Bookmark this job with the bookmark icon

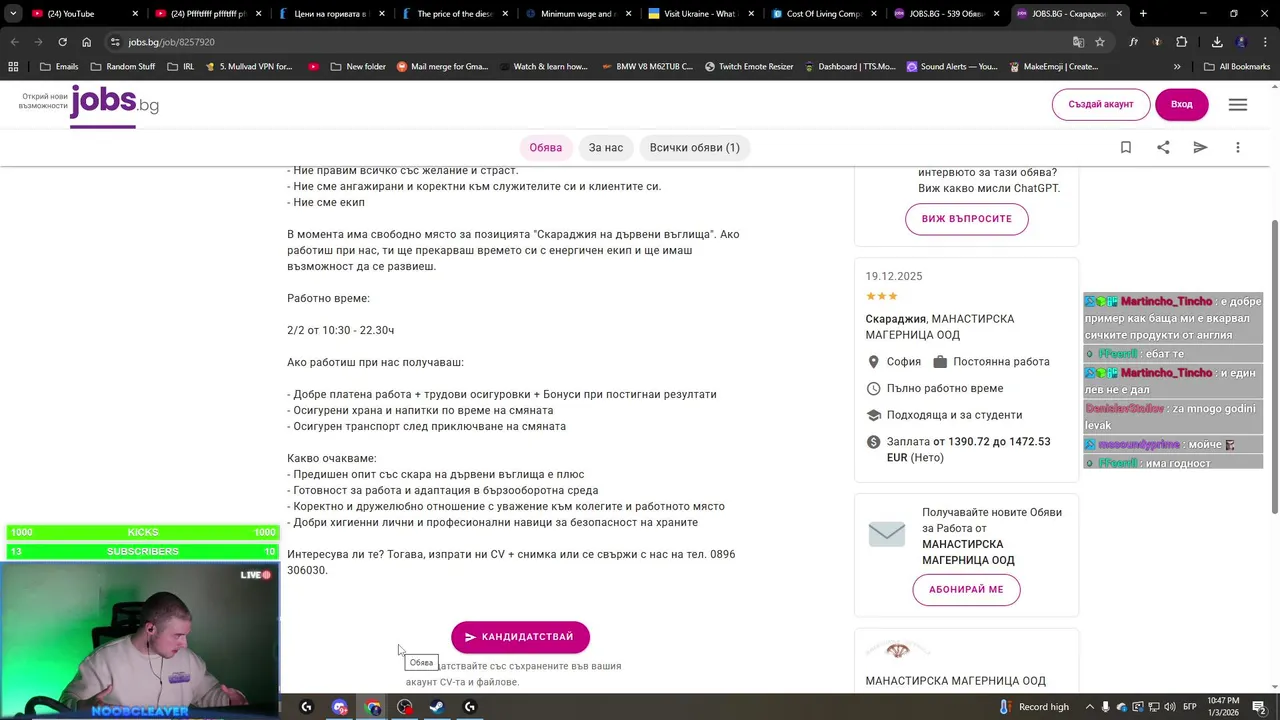pos(1125,147)
